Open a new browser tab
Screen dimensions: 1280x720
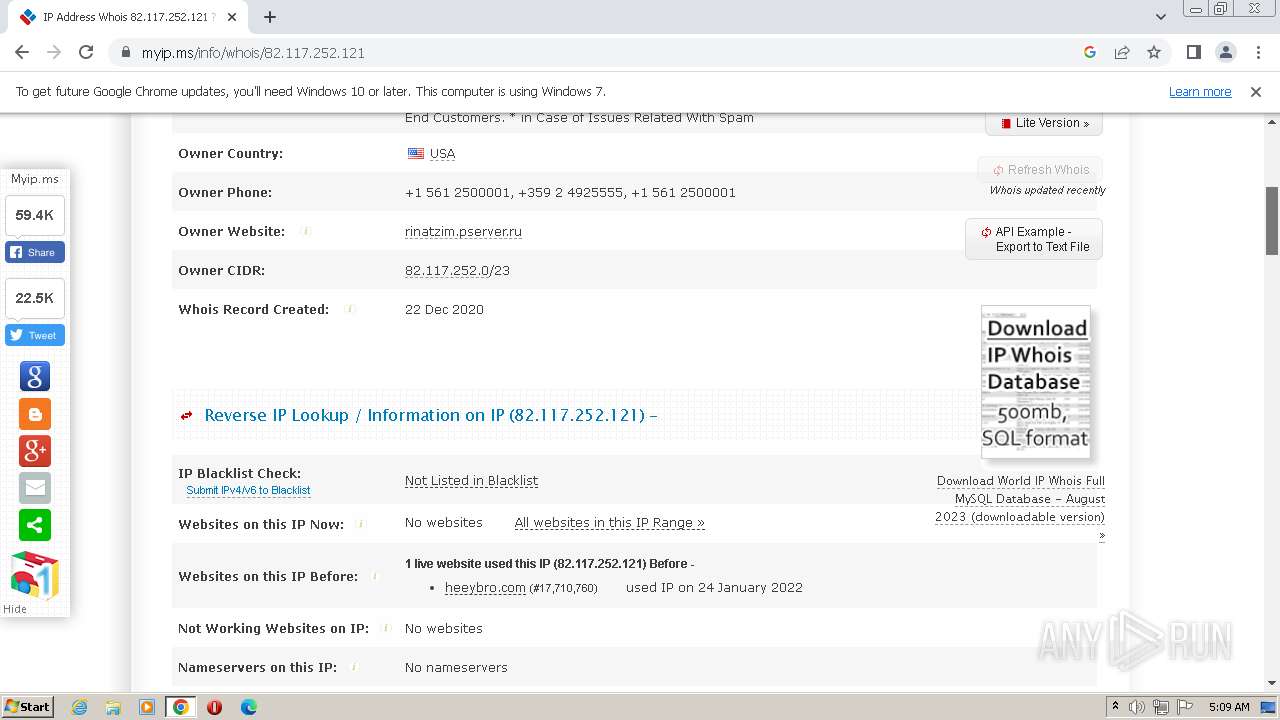pos(269,17)
